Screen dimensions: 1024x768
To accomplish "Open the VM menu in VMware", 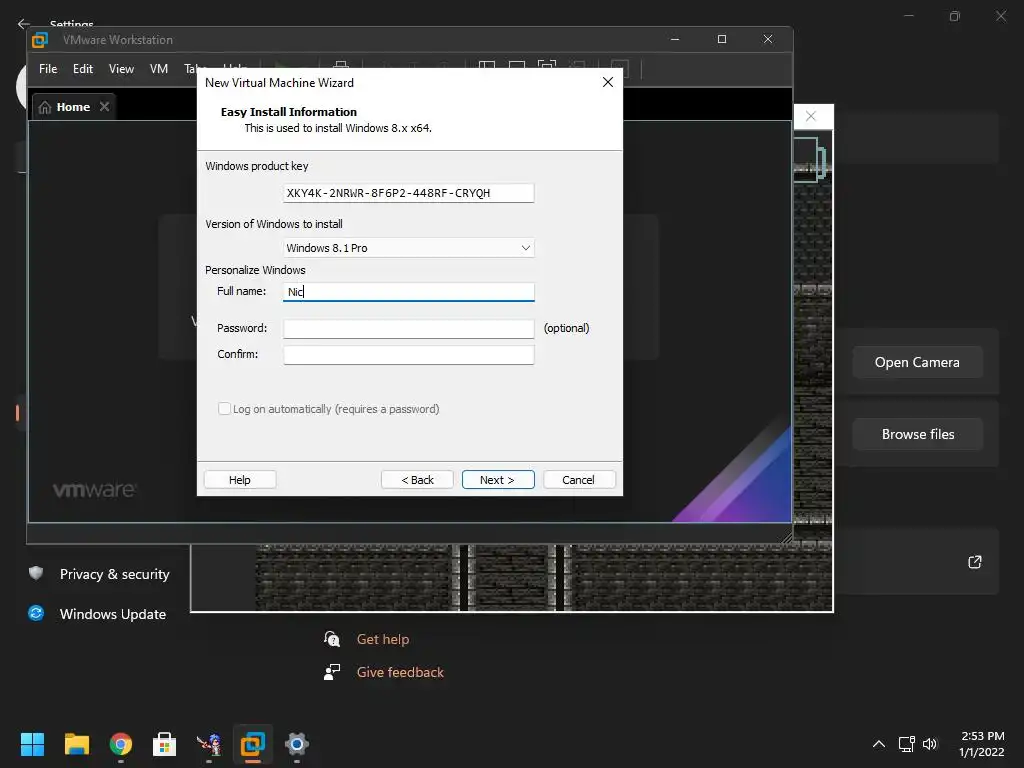I will [x=159, y=69].
